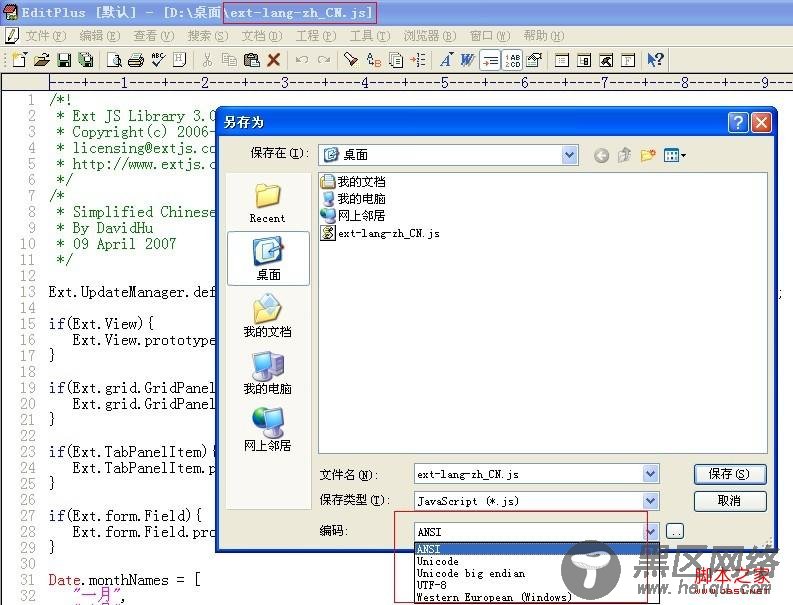Click the dialog help question button

click(738, 122)
